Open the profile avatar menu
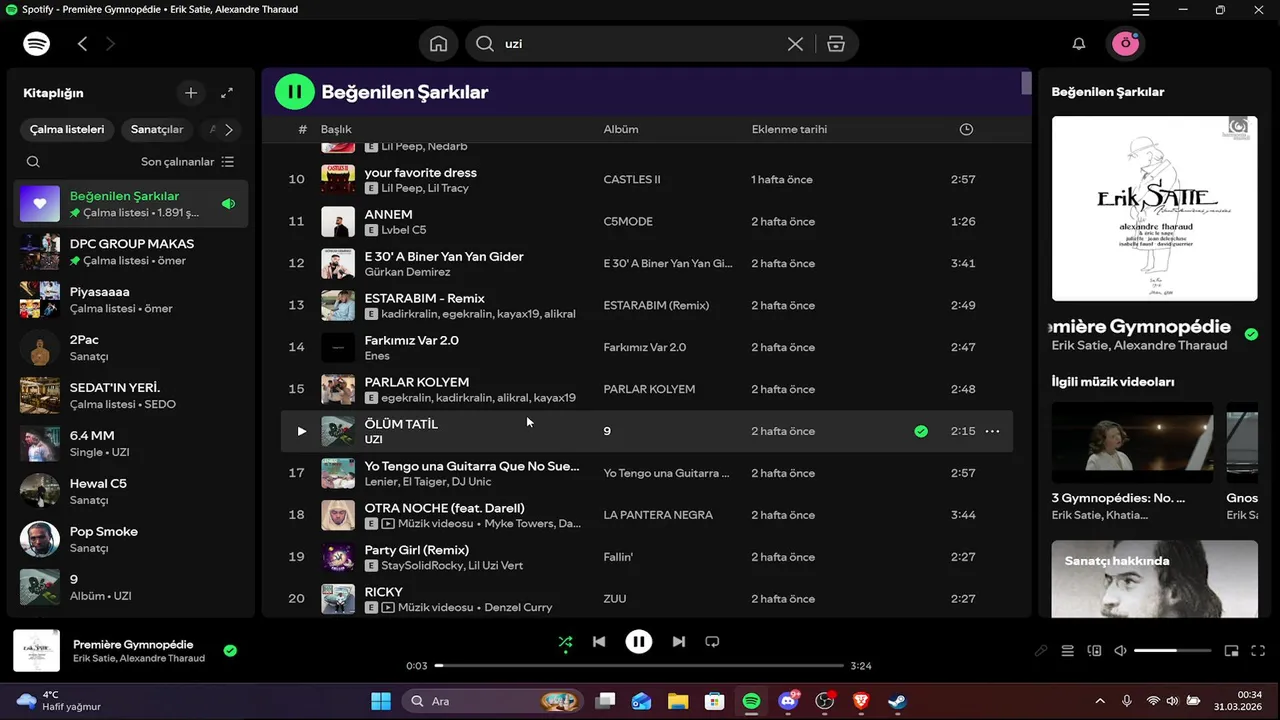Screen dimensions: 1280x720 (x=1126, y=43)
